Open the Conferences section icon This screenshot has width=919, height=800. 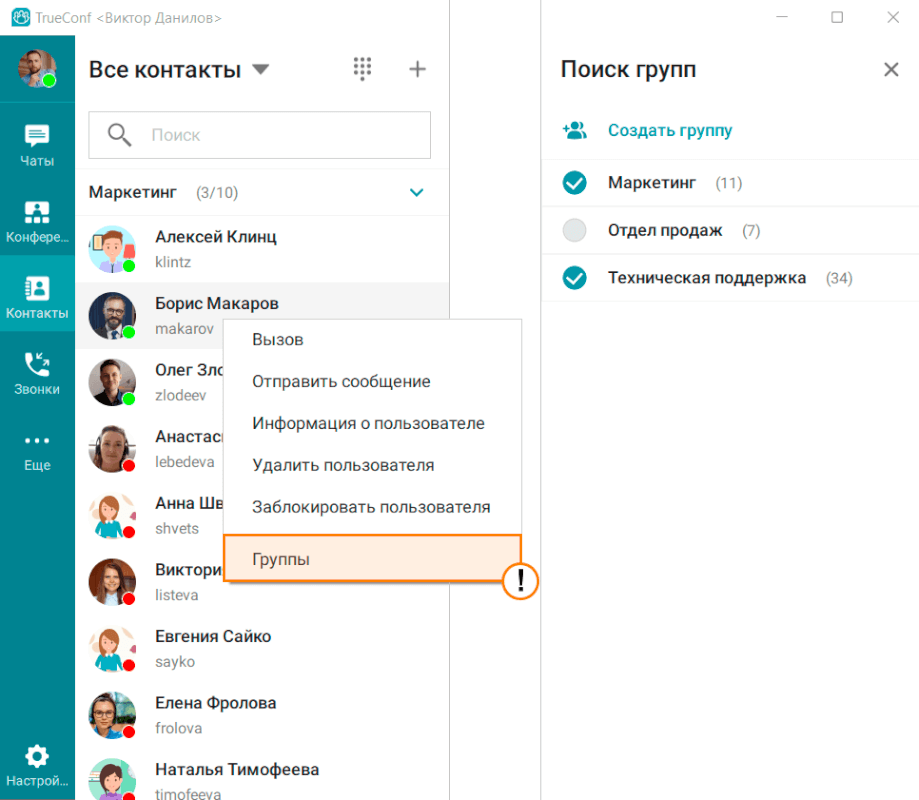[x=37, y=221]
